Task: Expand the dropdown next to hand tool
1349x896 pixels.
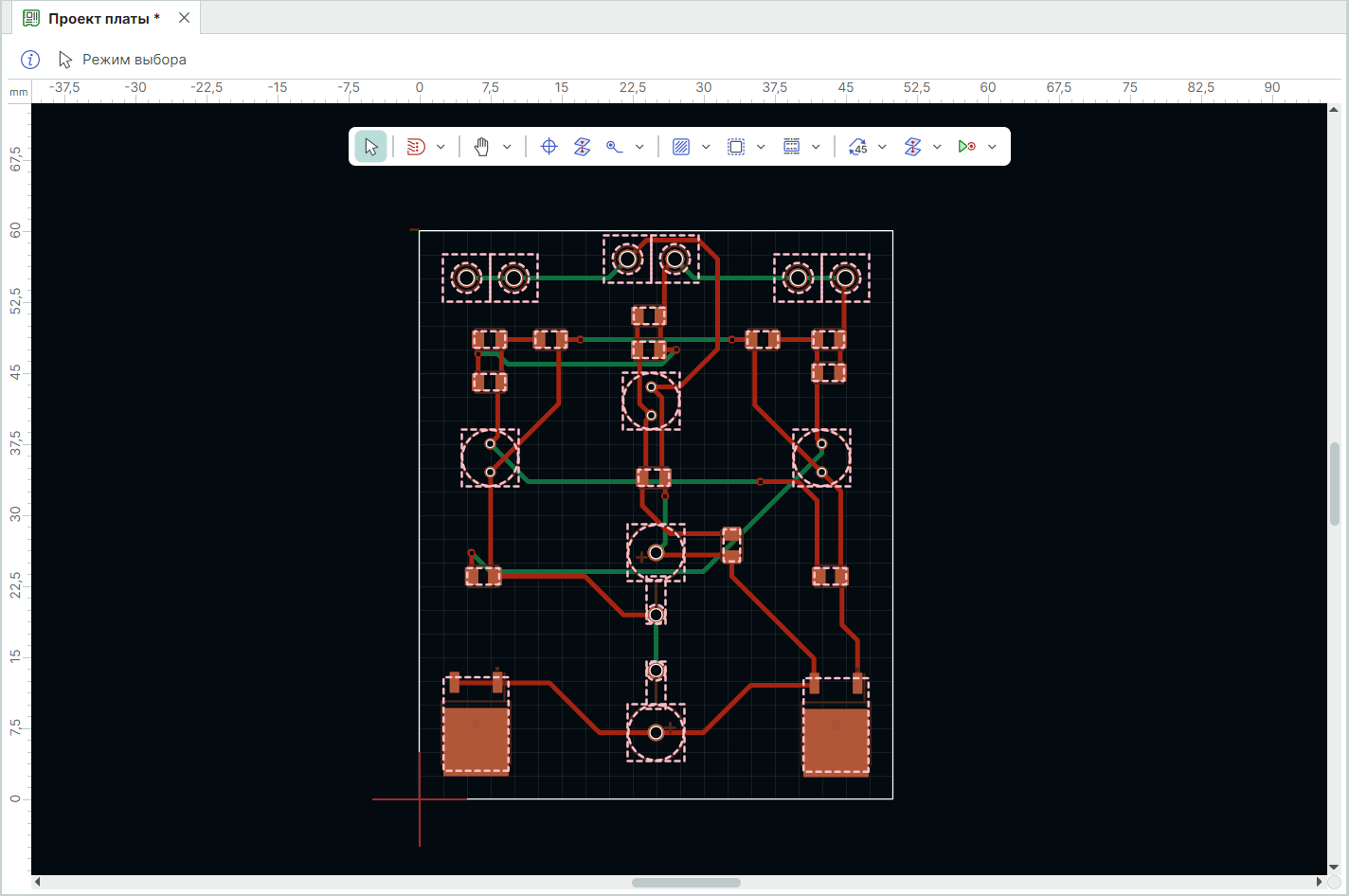Action: point(507,147)
